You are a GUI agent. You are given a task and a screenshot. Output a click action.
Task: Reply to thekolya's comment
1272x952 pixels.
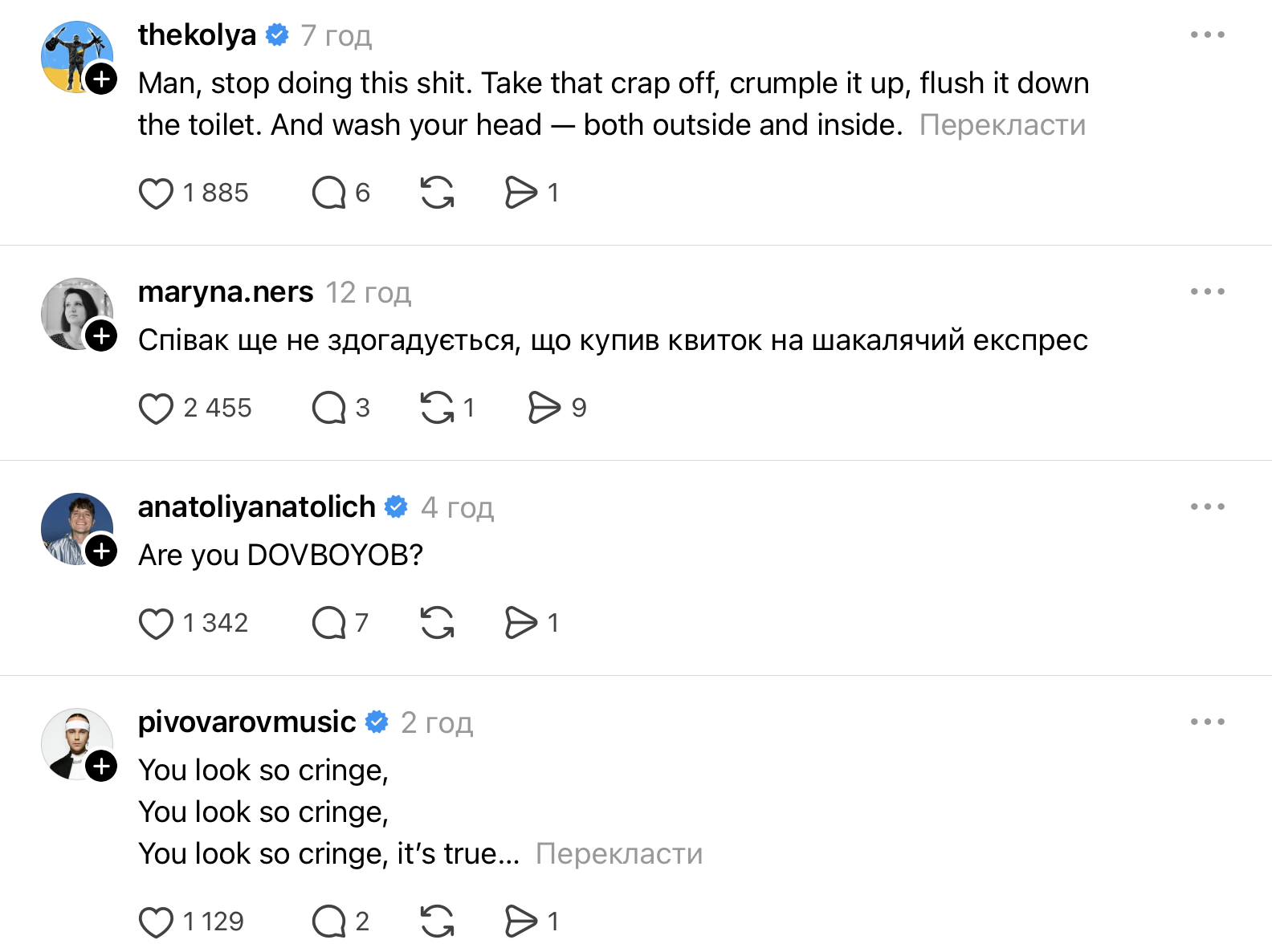tap(328, 193)
